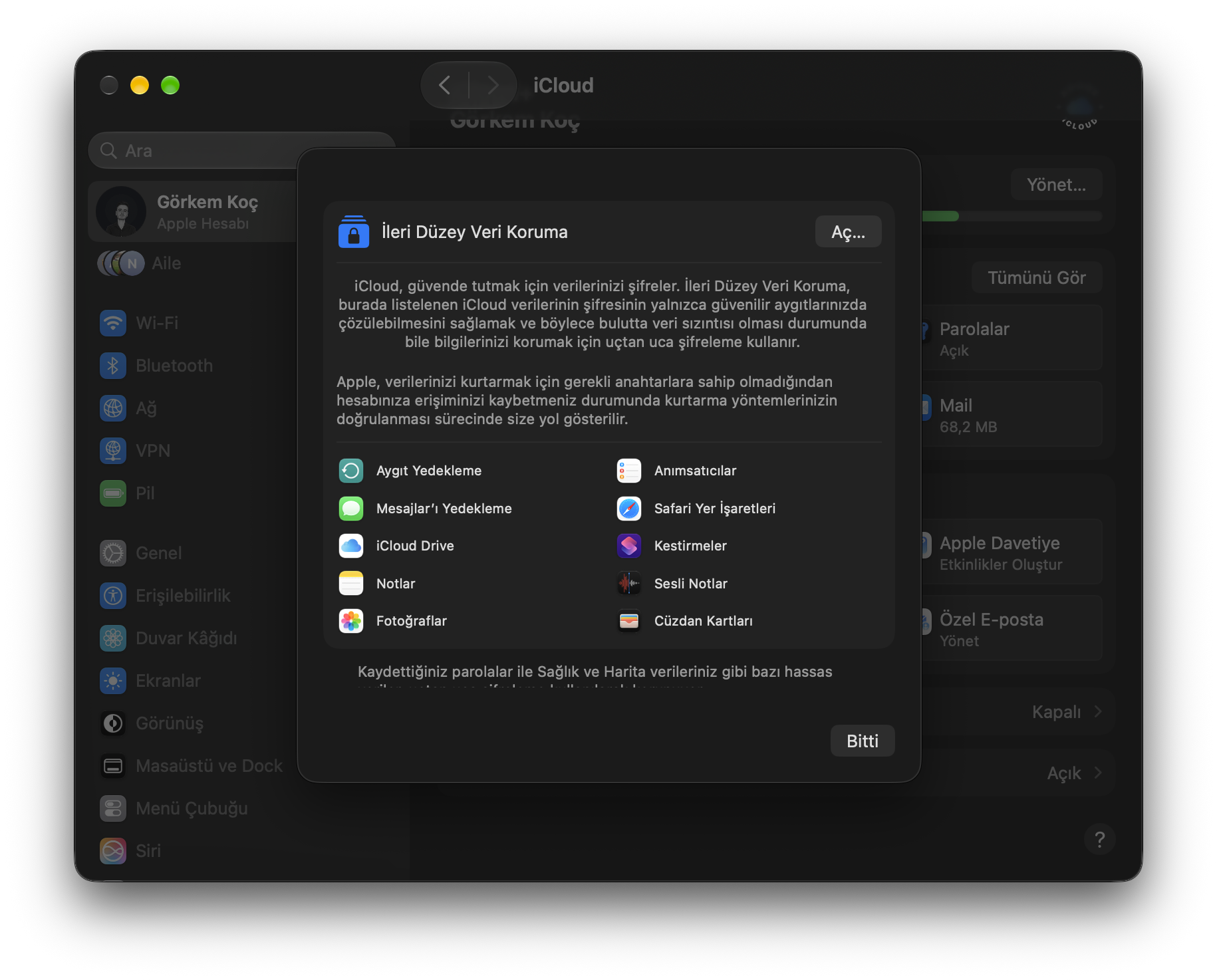Click the Siri sidebar label
This screenshot has width=1217, height=980.
[x=148, y=851]
